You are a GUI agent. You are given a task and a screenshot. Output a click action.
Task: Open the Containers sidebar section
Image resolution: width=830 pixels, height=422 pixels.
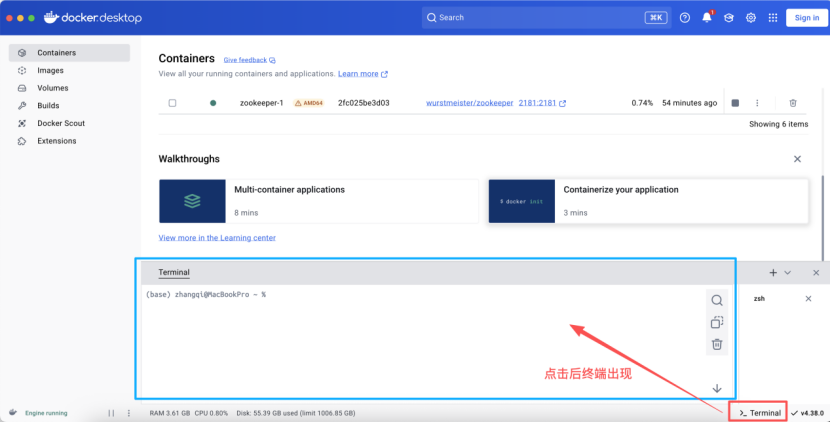69,53
